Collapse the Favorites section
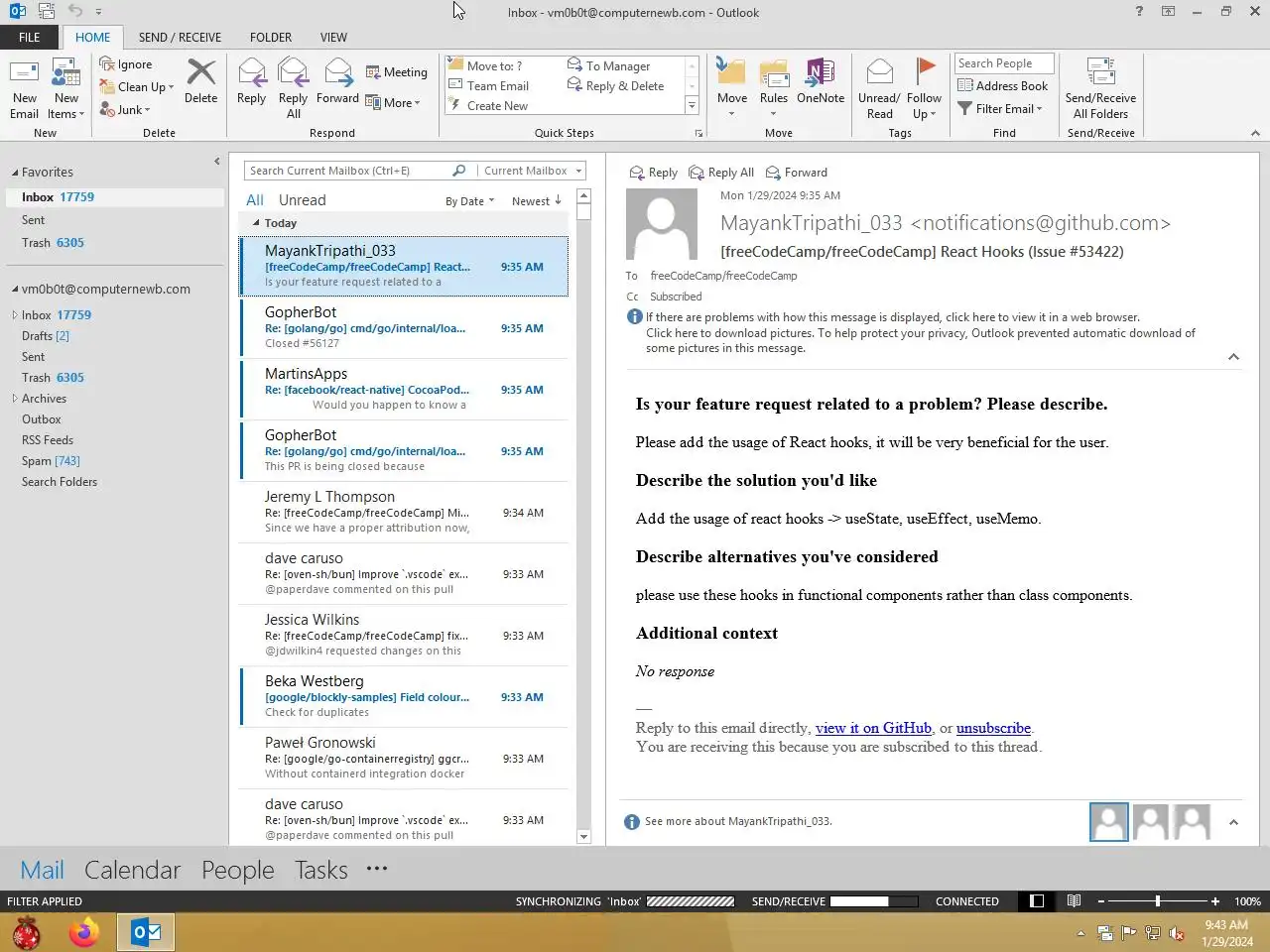The height and width of the screenshot is (952, 1270). tap(15, 173)
